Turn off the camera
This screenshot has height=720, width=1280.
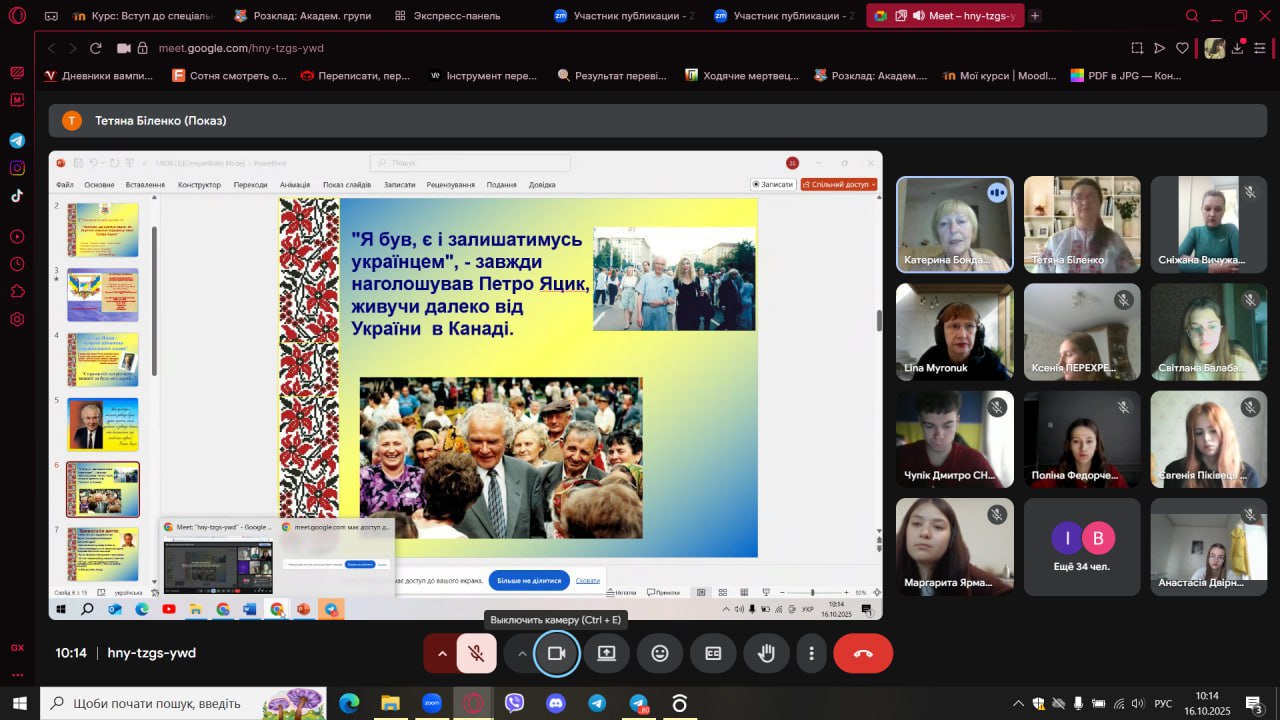point(556,653)
